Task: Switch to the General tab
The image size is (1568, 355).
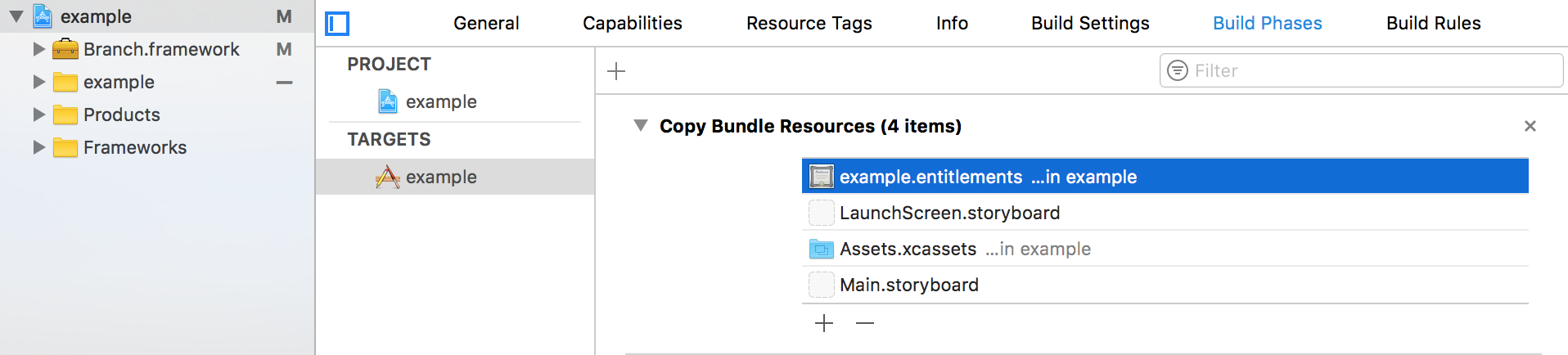Action: (x=486, y=23)
